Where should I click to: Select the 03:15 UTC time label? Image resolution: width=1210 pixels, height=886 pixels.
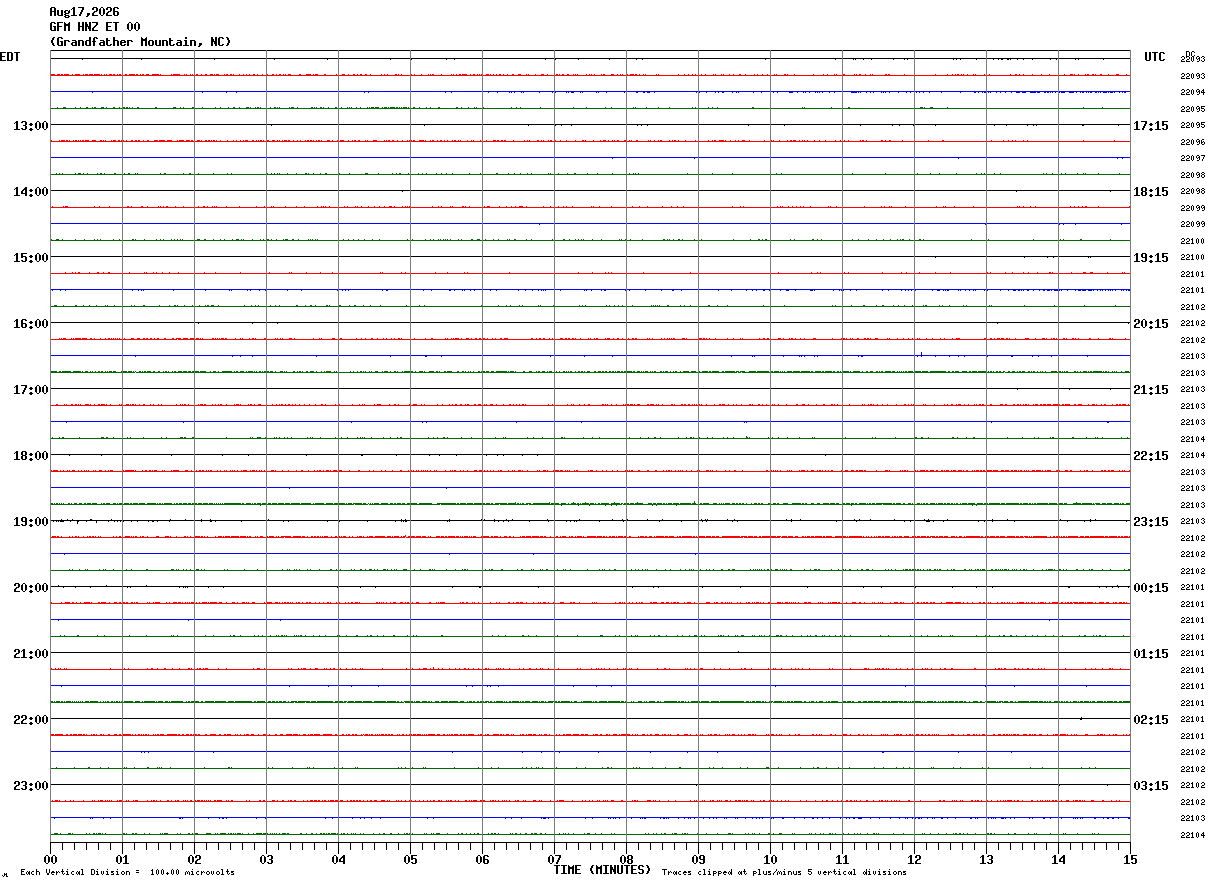[x=1151, y=786]
